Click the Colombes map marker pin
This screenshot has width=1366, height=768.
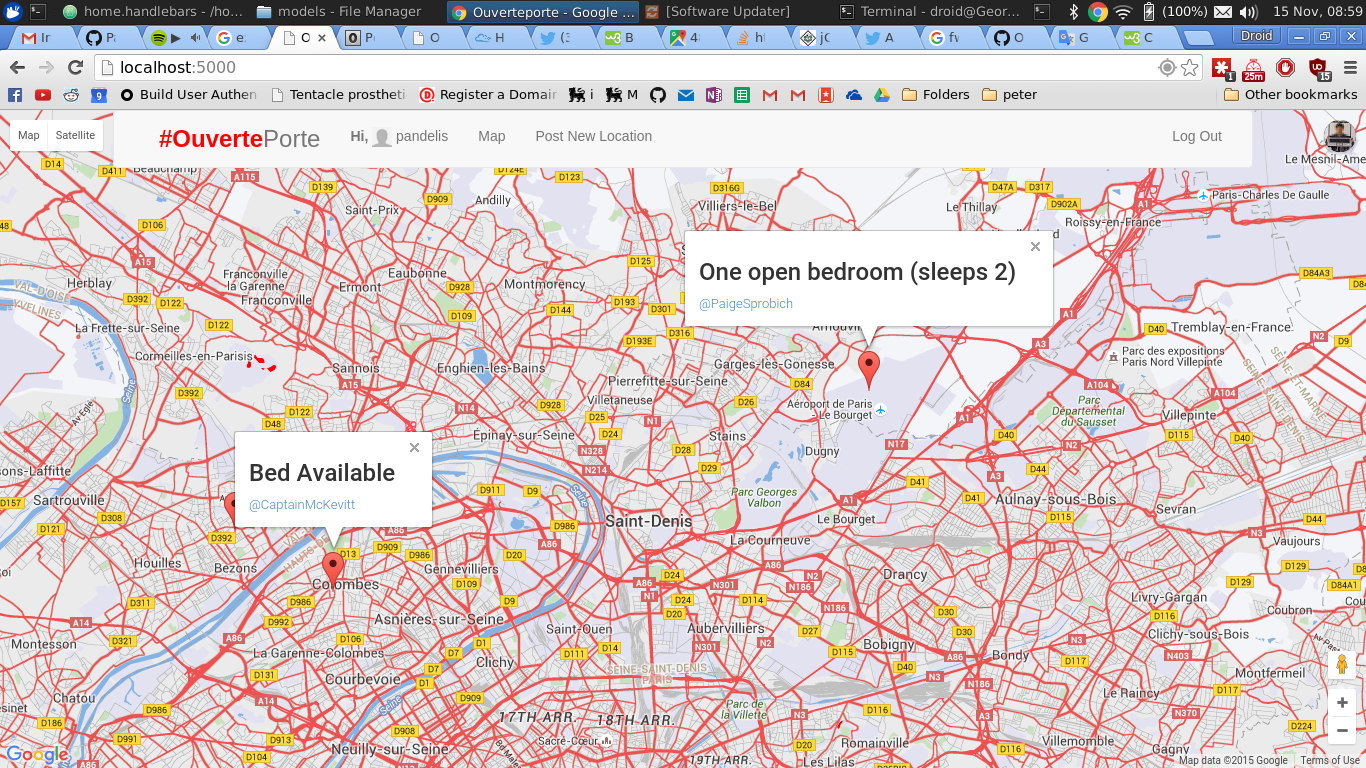[333, 569]
